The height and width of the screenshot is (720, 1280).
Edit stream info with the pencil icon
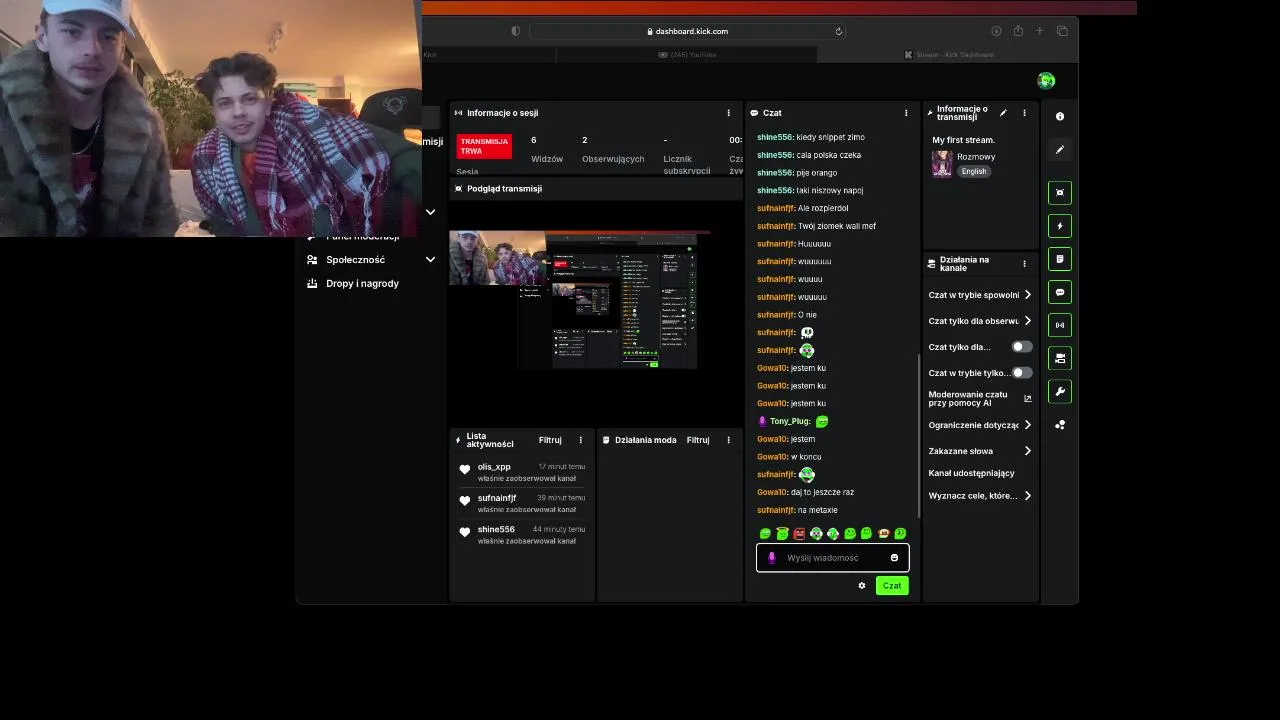pos(1003,113)
